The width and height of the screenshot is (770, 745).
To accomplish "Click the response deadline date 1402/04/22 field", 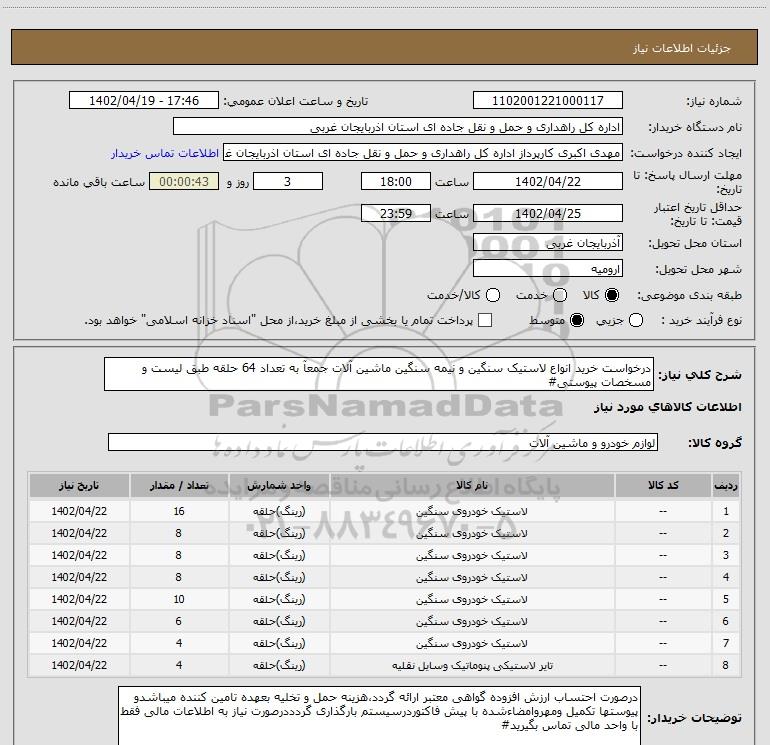I will (x=548, y=182).
